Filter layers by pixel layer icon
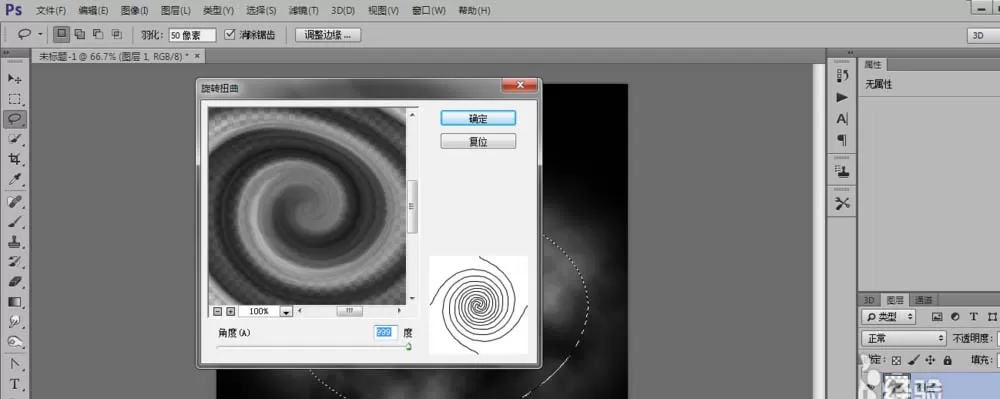Image resolution: width=1000 pixels, height=399 pixels. click(936, 317)
